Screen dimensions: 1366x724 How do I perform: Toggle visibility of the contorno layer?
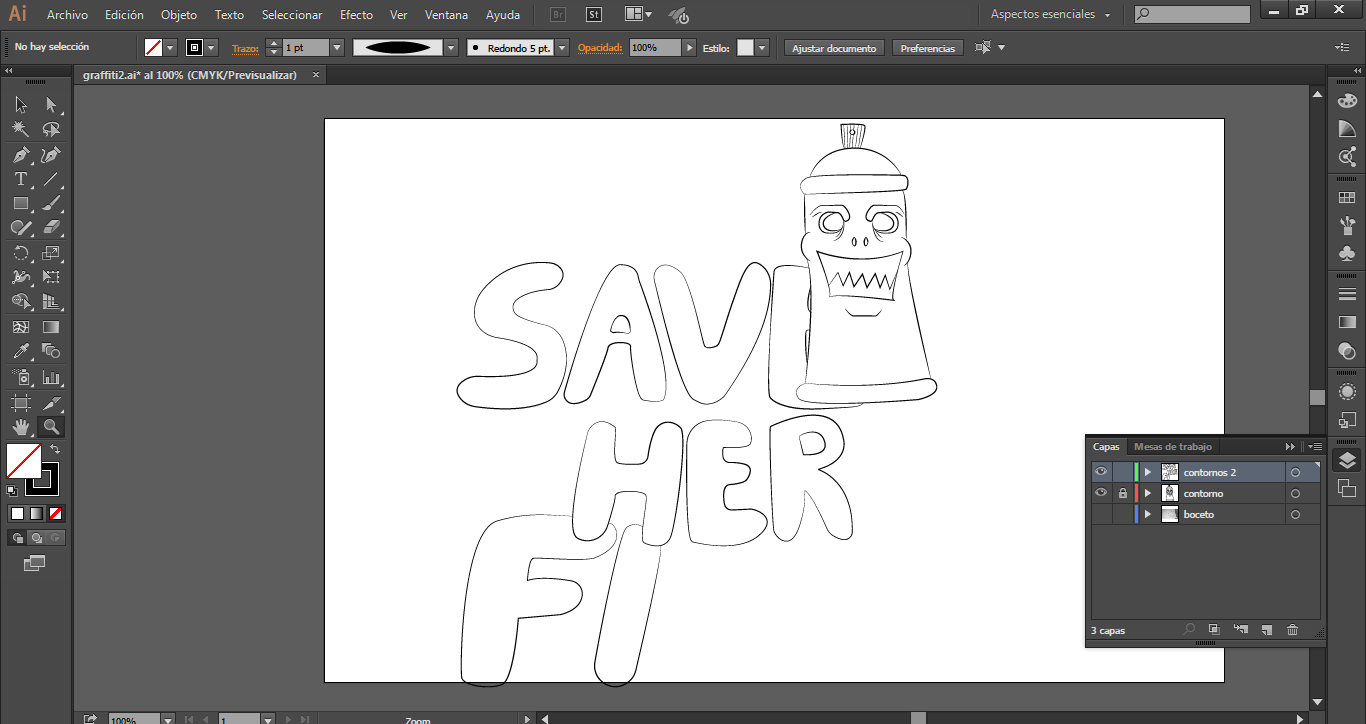(x=1101, y=493)
